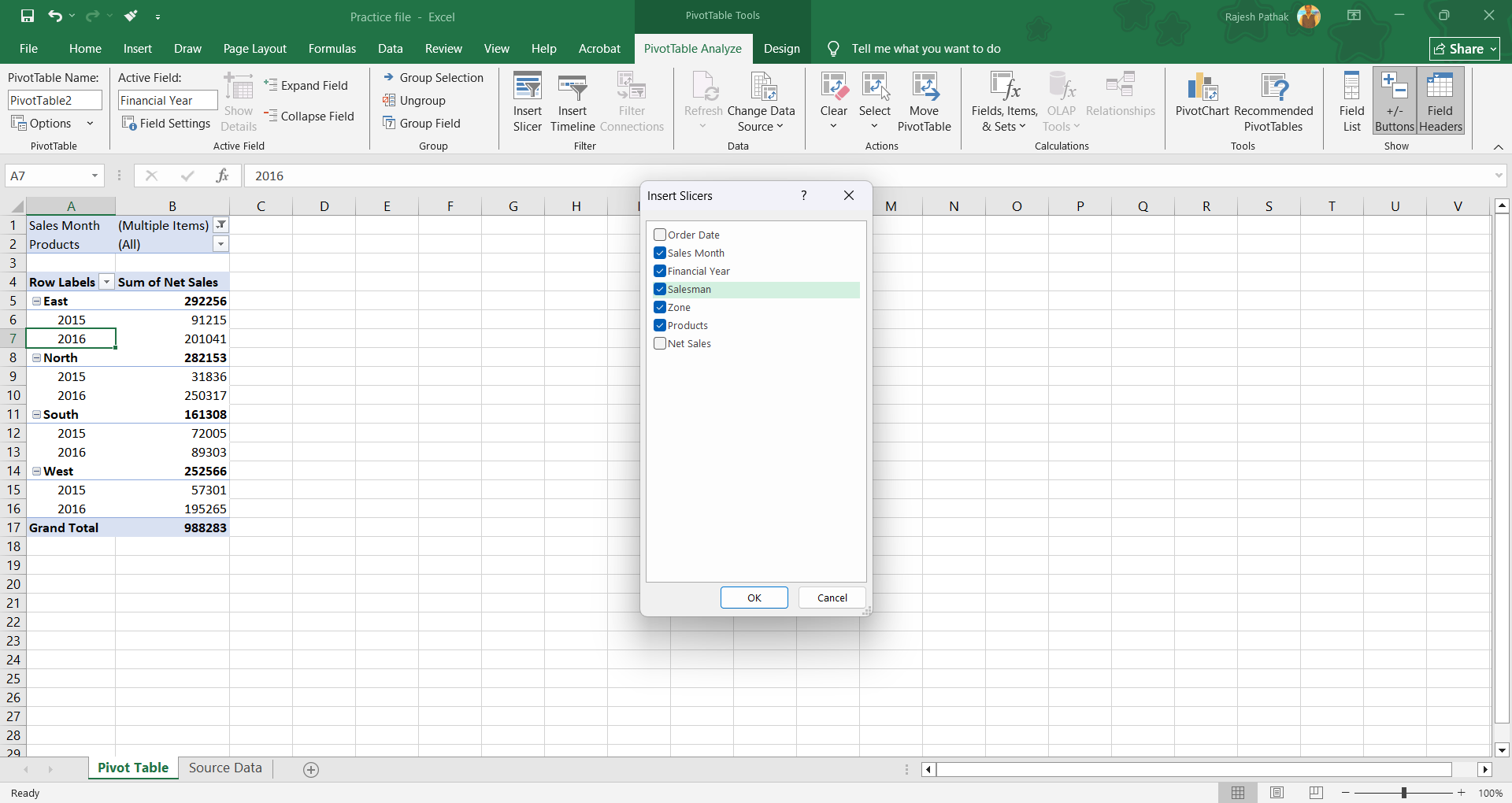Cancel the Insert Slicers dialog
This screenshot has width=1512, height=803.
[x=832, y=598]
